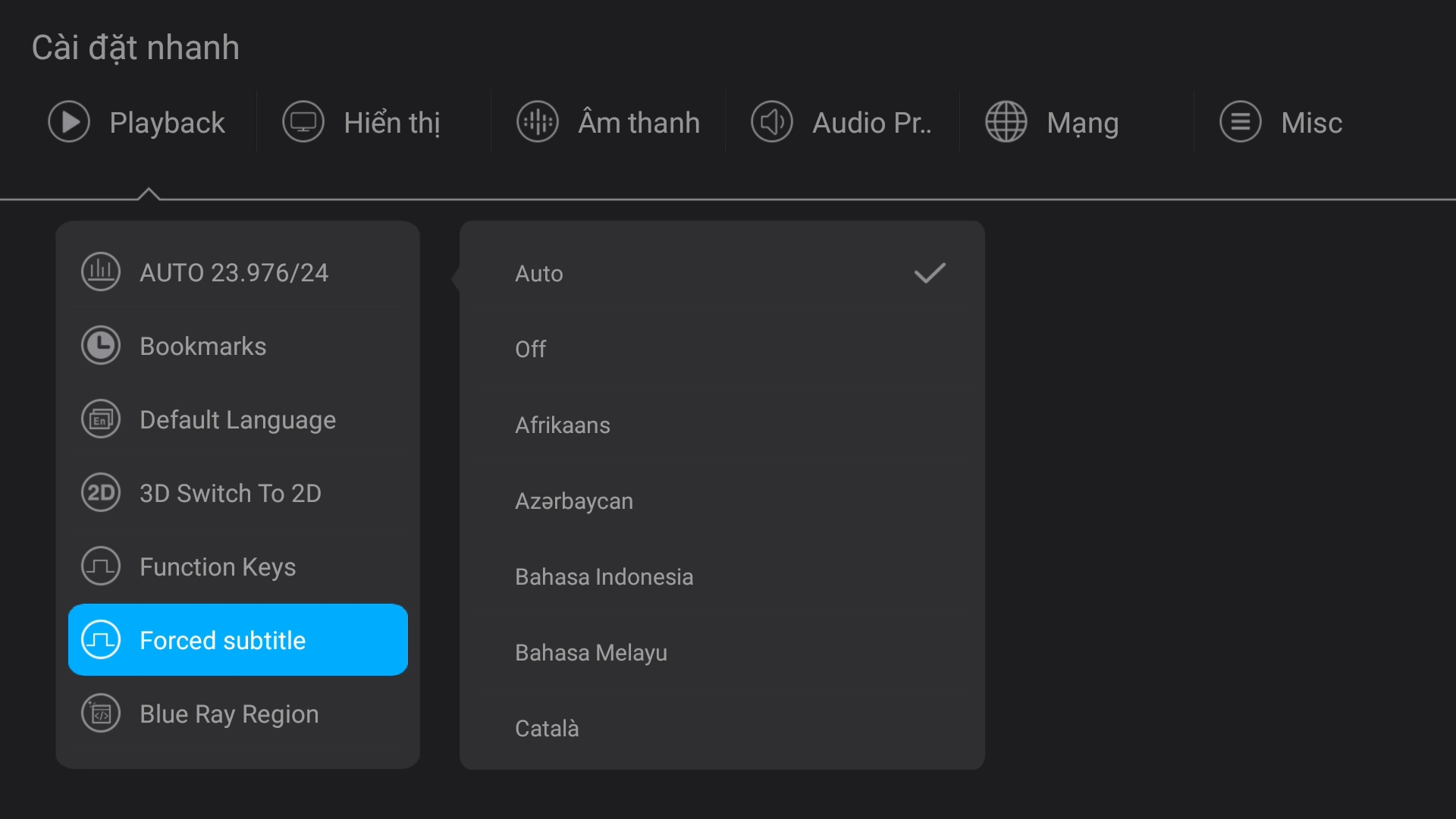The width and height of the screenshot is (1456, 819).
Task: Click the Playback play-circle icon
Action: coord(69,122)
